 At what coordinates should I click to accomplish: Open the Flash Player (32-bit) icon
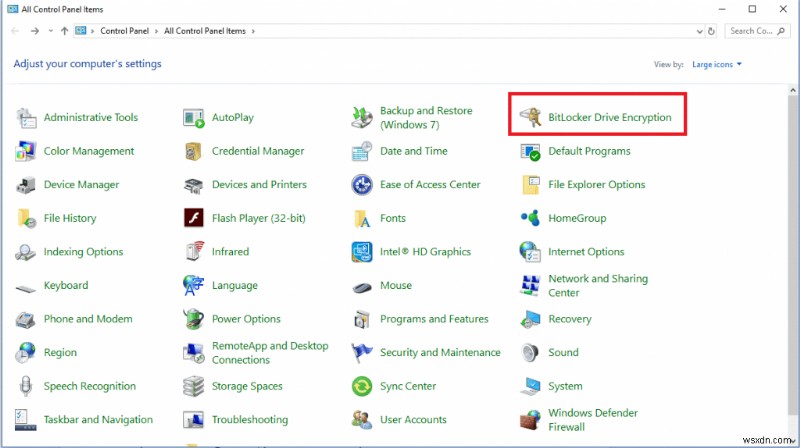(x=193, y=218)
